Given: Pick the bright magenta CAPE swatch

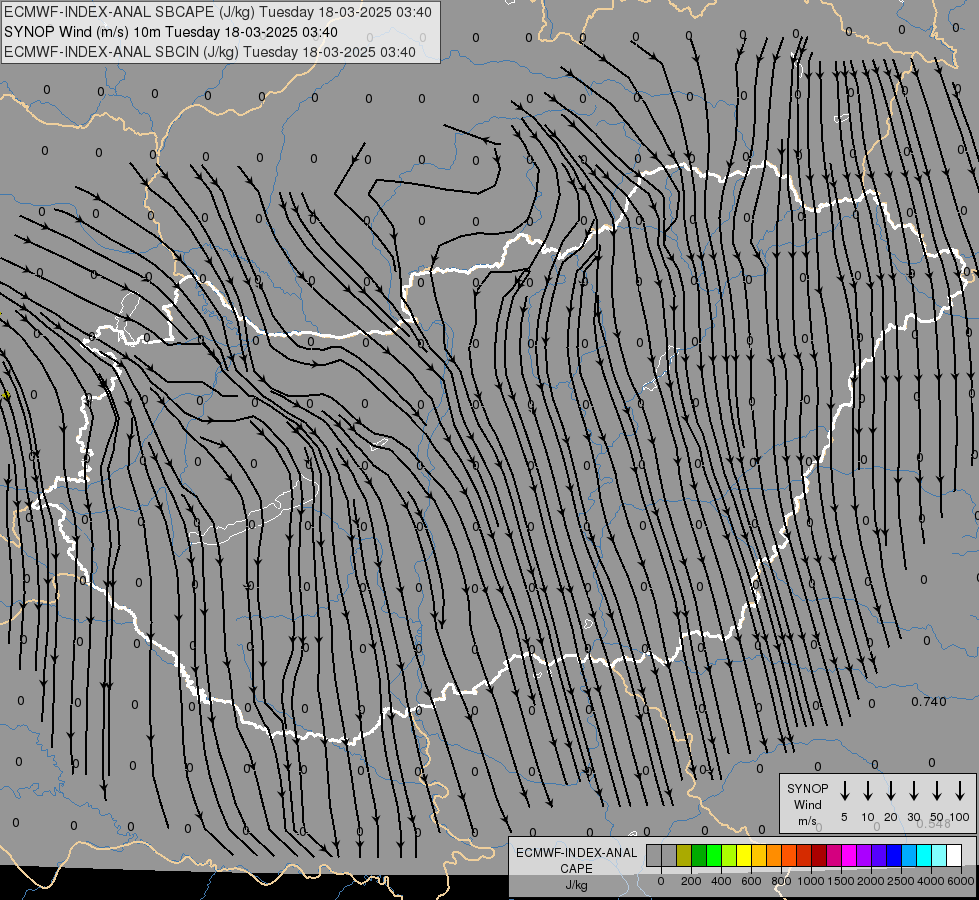Looking at the screenshot, I should tap(849, 855).
